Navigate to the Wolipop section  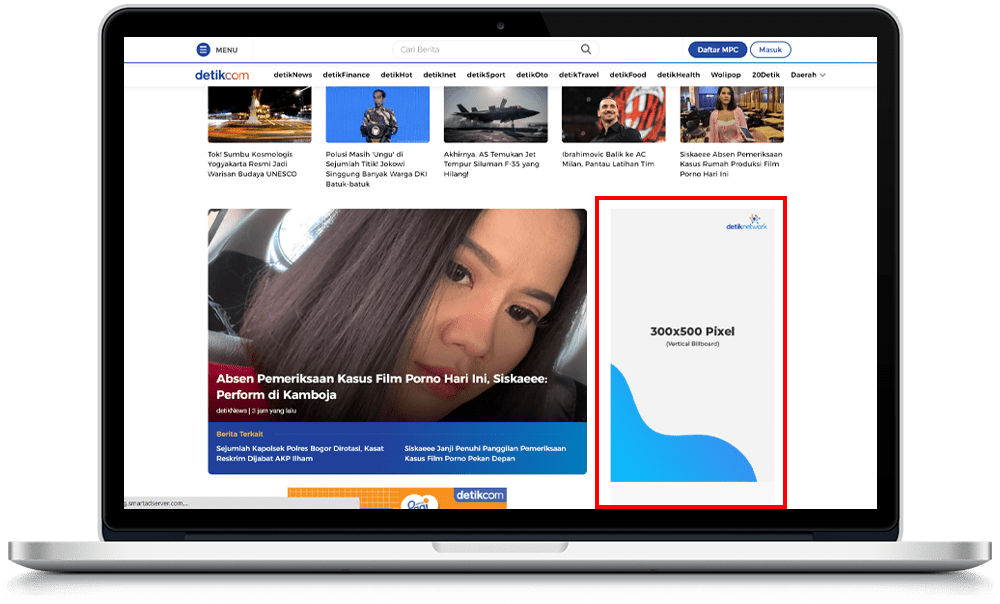[x=726, y=75]
